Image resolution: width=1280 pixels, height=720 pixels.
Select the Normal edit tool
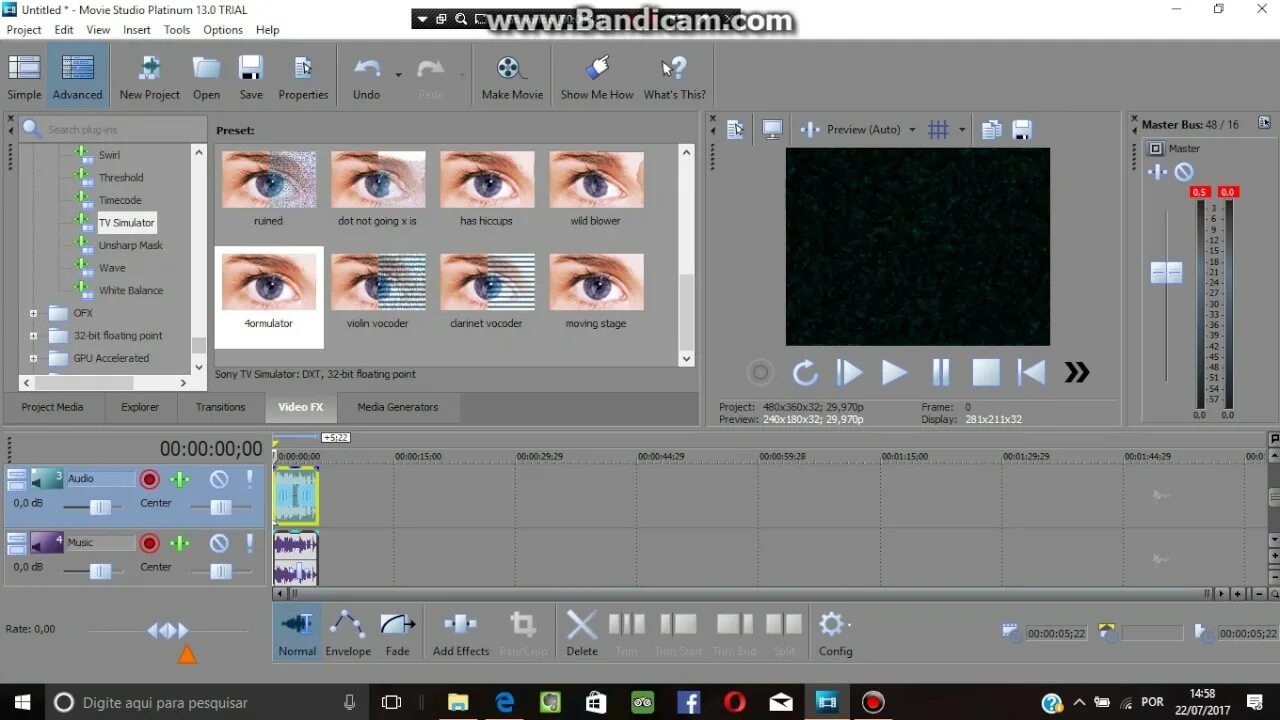pos(297,633)
